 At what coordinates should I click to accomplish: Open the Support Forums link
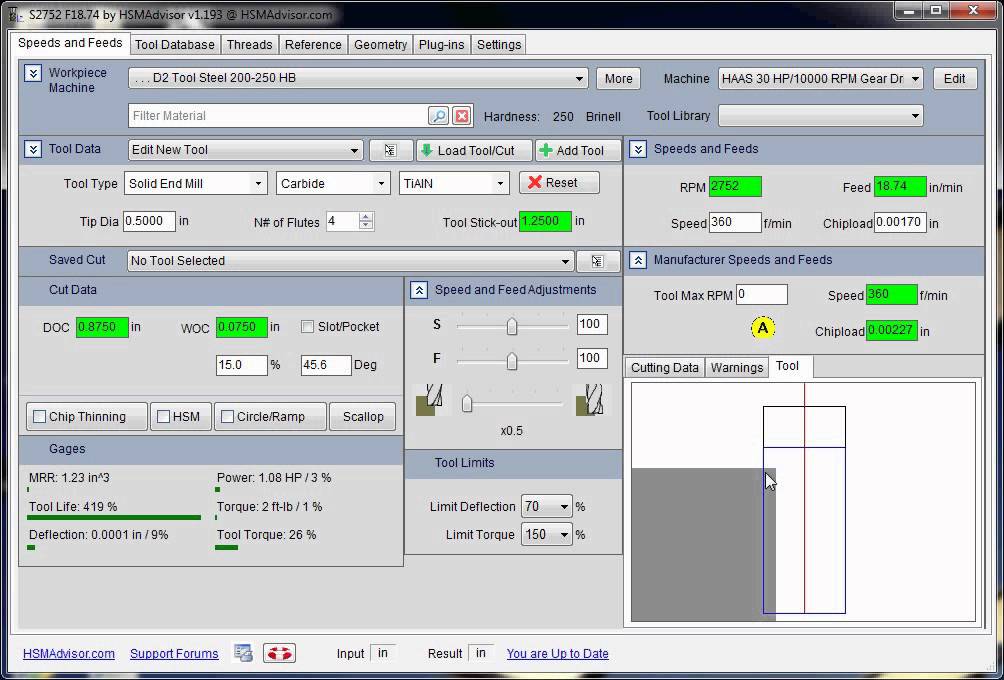point(174,654)
